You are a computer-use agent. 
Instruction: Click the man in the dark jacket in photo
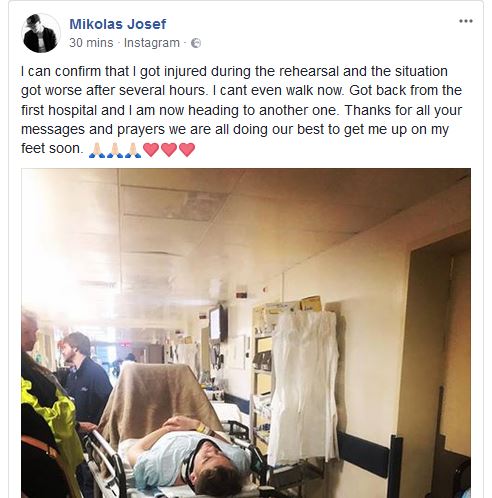tap(86, 377)
